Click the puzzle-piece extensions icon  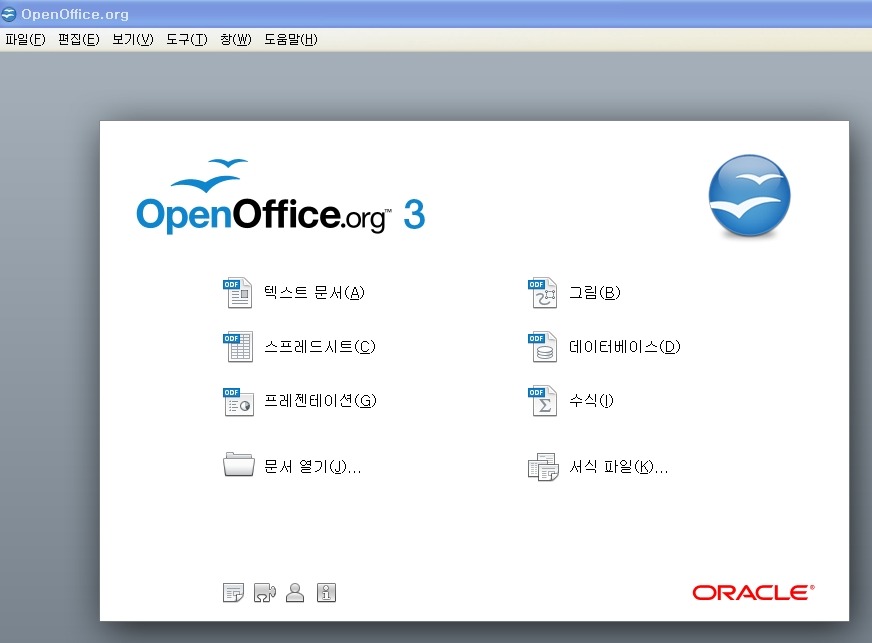[x=264, y=593]
